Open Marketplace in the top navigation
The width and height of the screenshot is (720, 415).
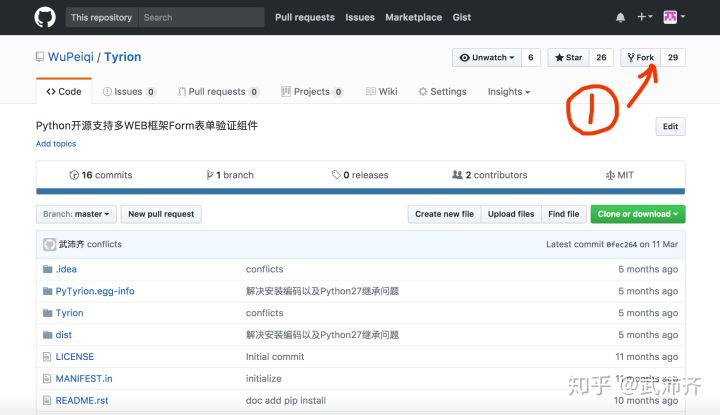(x=414, y=17)
